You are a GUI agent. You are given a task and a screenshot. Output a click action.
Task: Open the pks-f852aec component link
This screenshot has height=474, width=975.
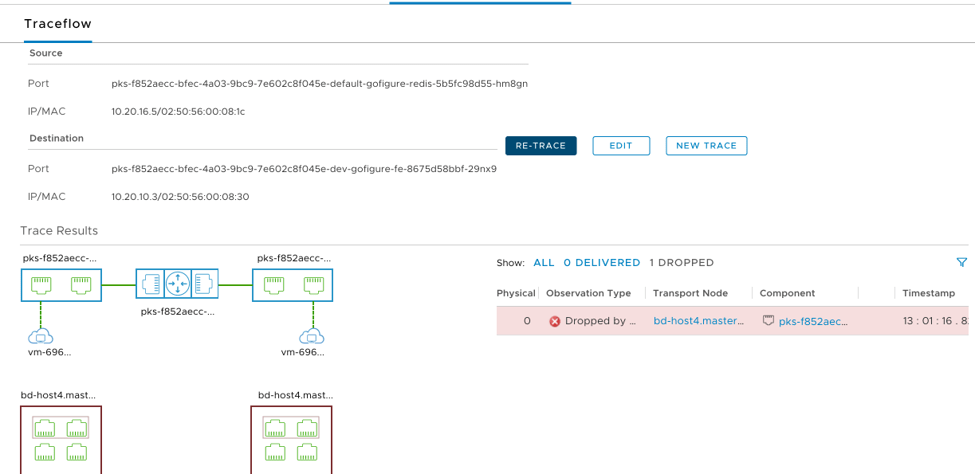coord(813,322)
